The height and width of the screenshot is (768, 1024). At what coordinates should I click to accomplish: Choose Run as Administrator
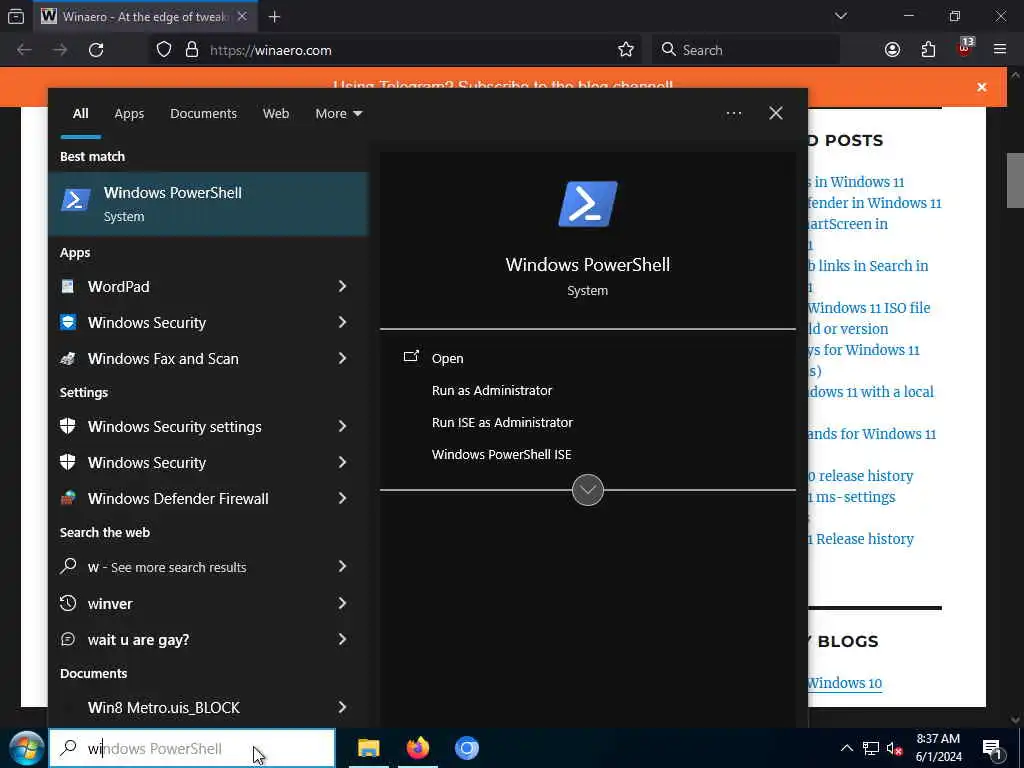pos(492,391)
